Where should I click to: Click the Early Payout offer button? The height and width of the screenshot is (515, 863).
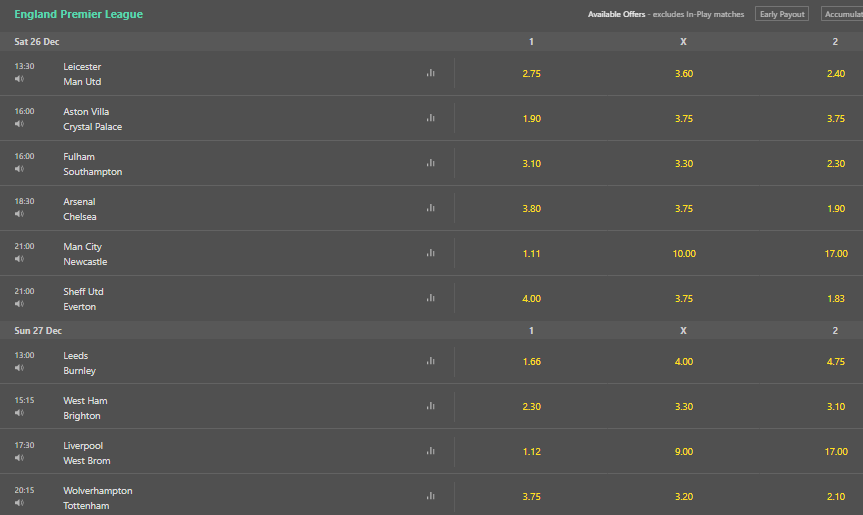click(782, 14)
